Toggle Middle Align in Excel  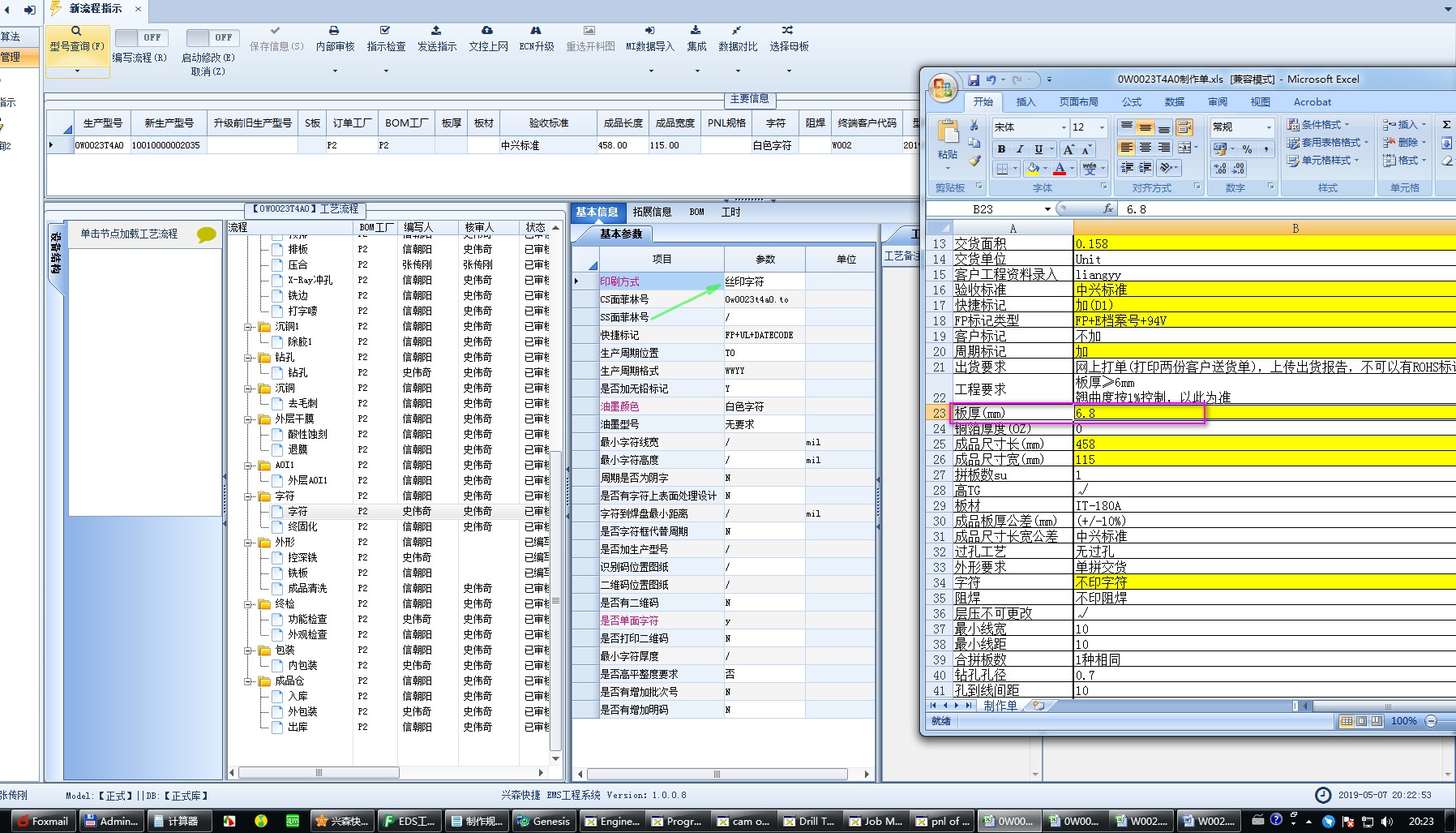pyautogui.click(x=1145, y=127)
